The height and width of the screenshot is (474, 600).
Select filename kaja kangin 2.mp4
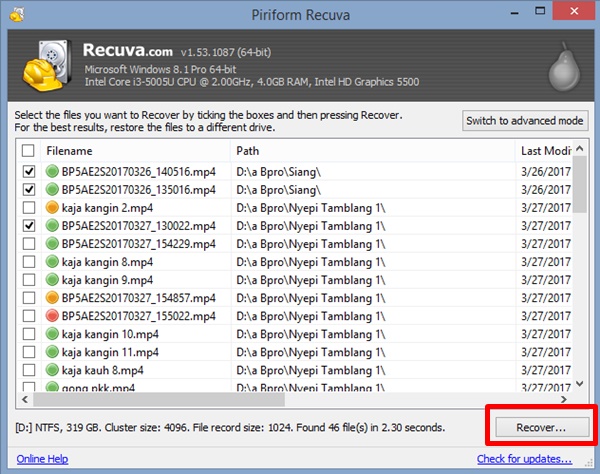coord(107,208)
